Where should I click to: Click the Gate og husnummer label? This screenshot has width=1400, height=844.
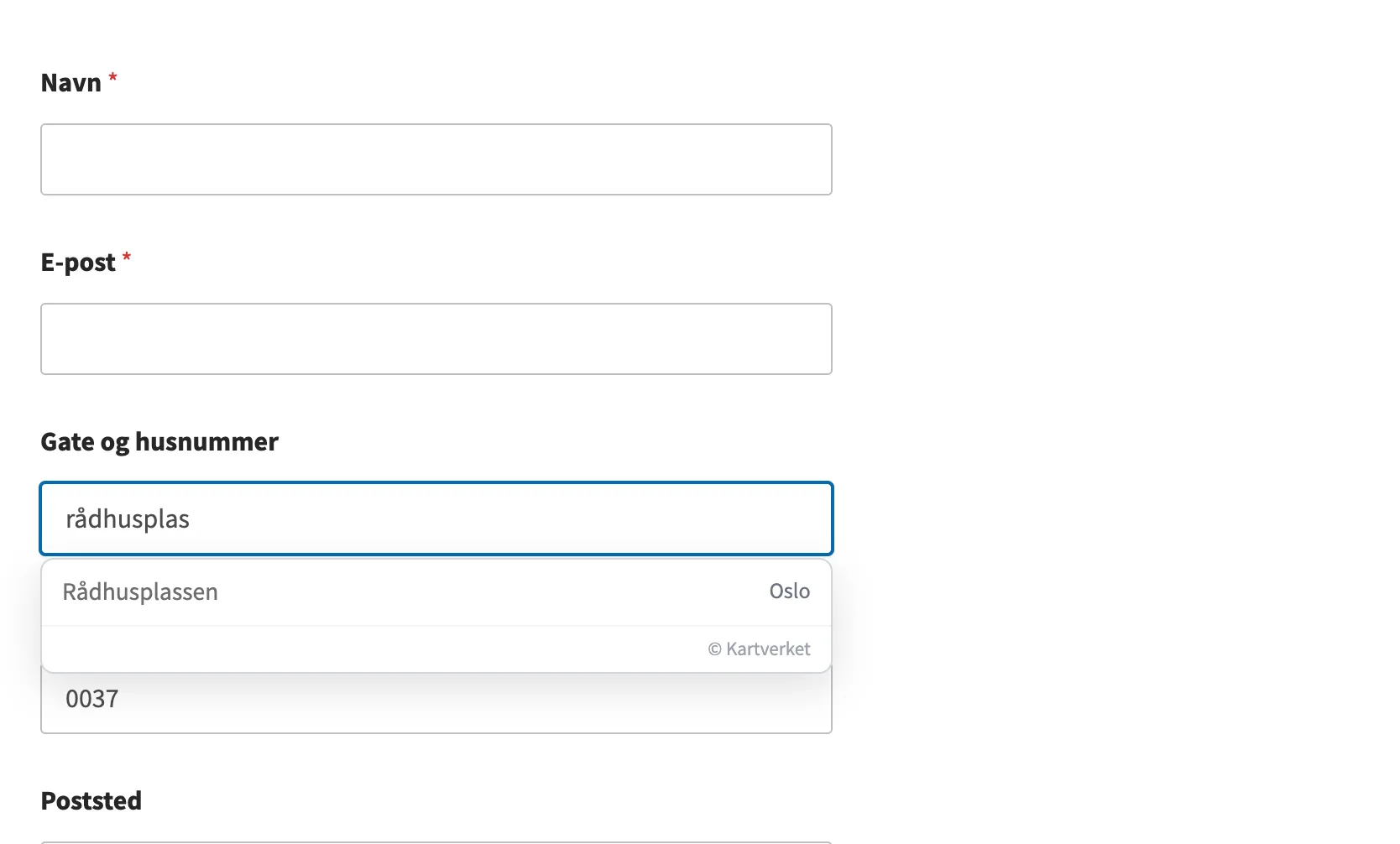pos(159,442)
